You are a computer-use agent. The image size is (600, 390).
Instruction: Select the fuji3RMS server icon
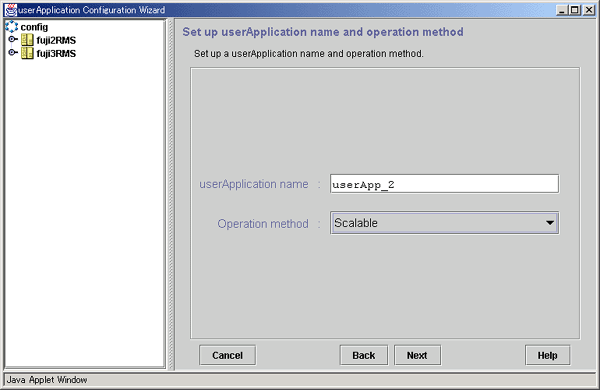tap(27, 53)
